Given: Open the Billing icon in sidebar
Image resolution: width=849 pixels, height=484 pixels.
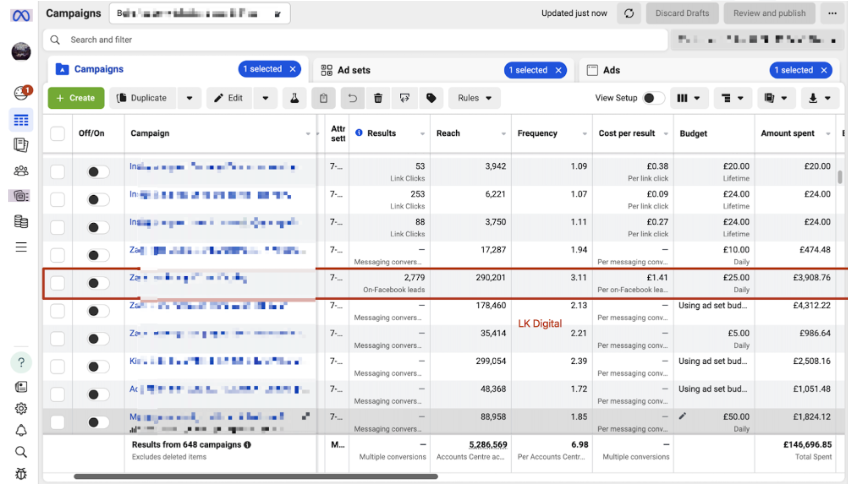Looking at the screenshot, I should [x=21, y=221].
